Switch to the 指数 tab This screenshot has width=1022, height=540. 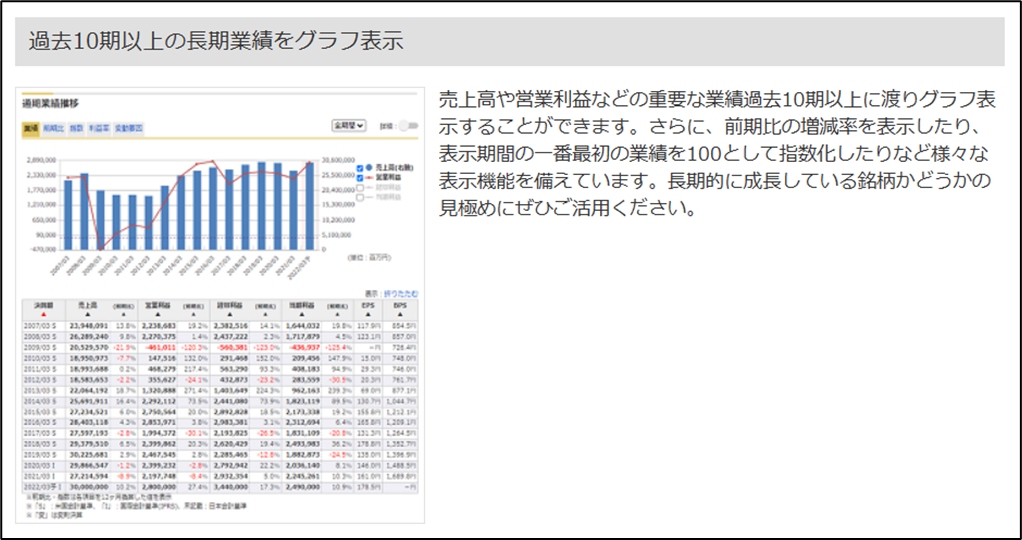click(x=75, y=128)
